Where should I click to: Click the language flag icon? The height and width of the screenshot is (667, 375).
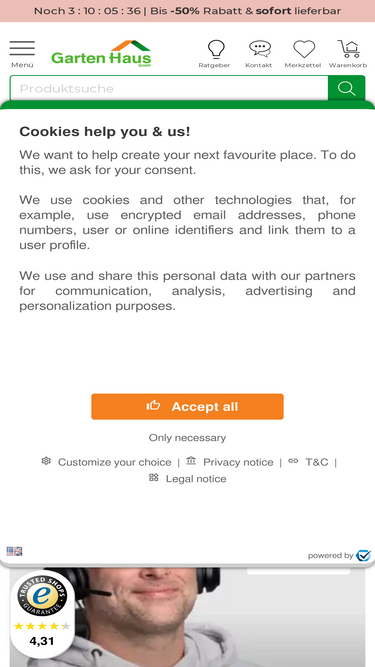point(14,551)
